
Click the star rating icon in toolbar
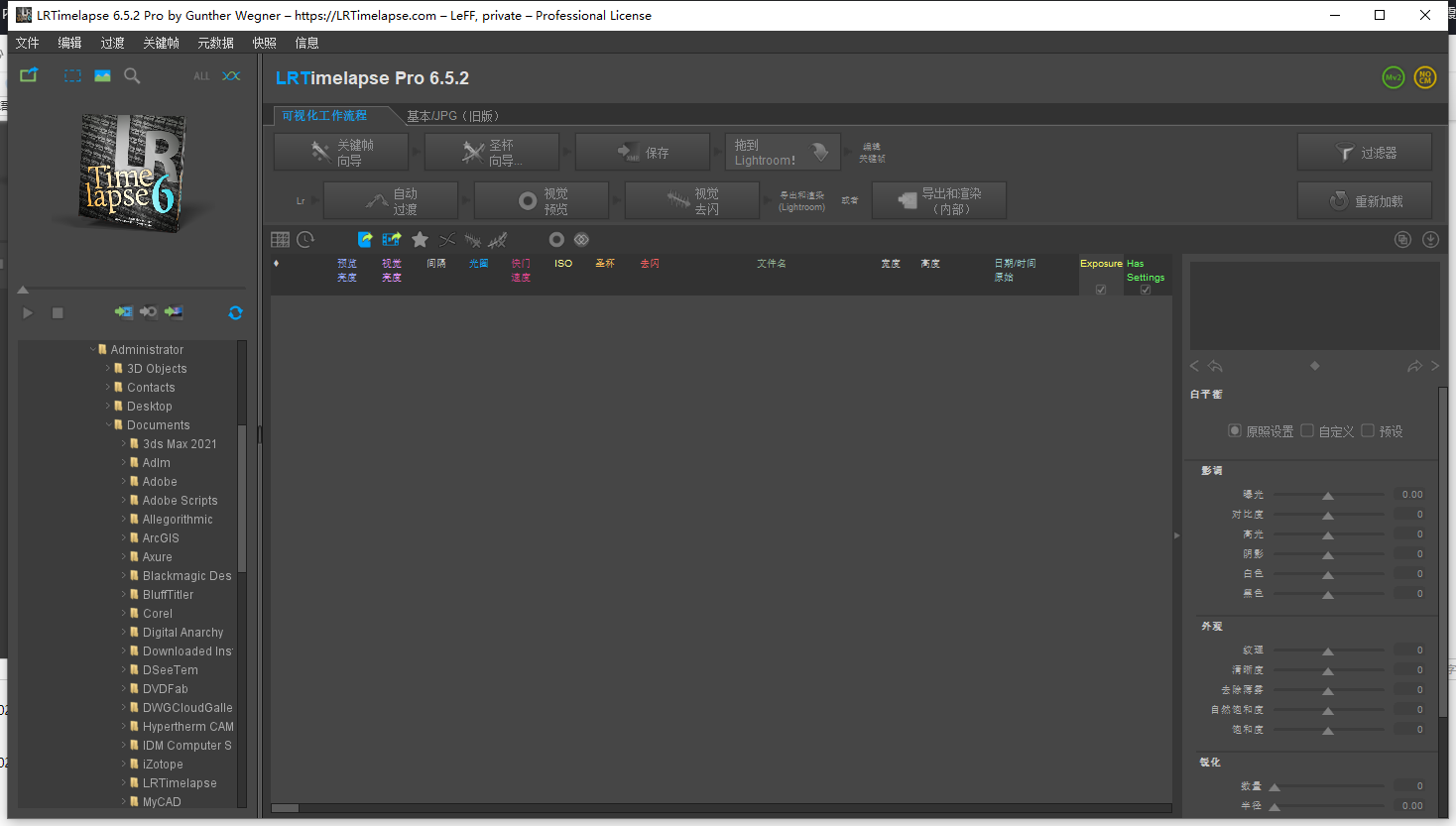click(420, 239)
